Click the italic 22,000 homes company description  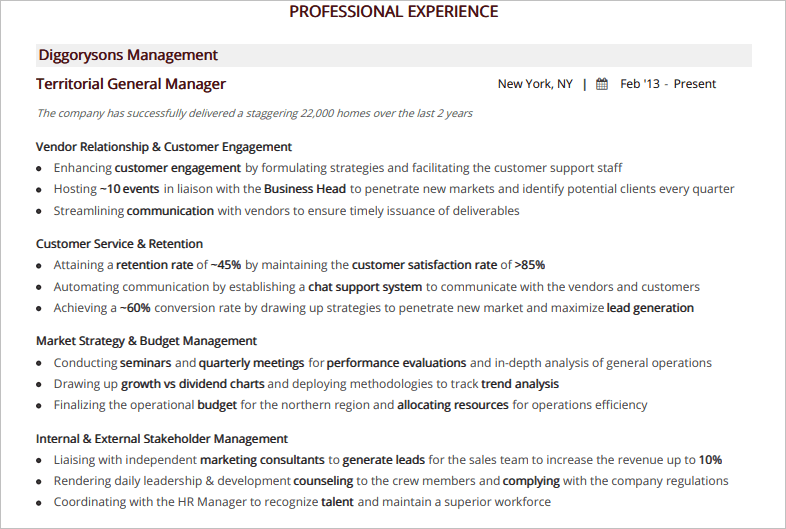(254, 113)
